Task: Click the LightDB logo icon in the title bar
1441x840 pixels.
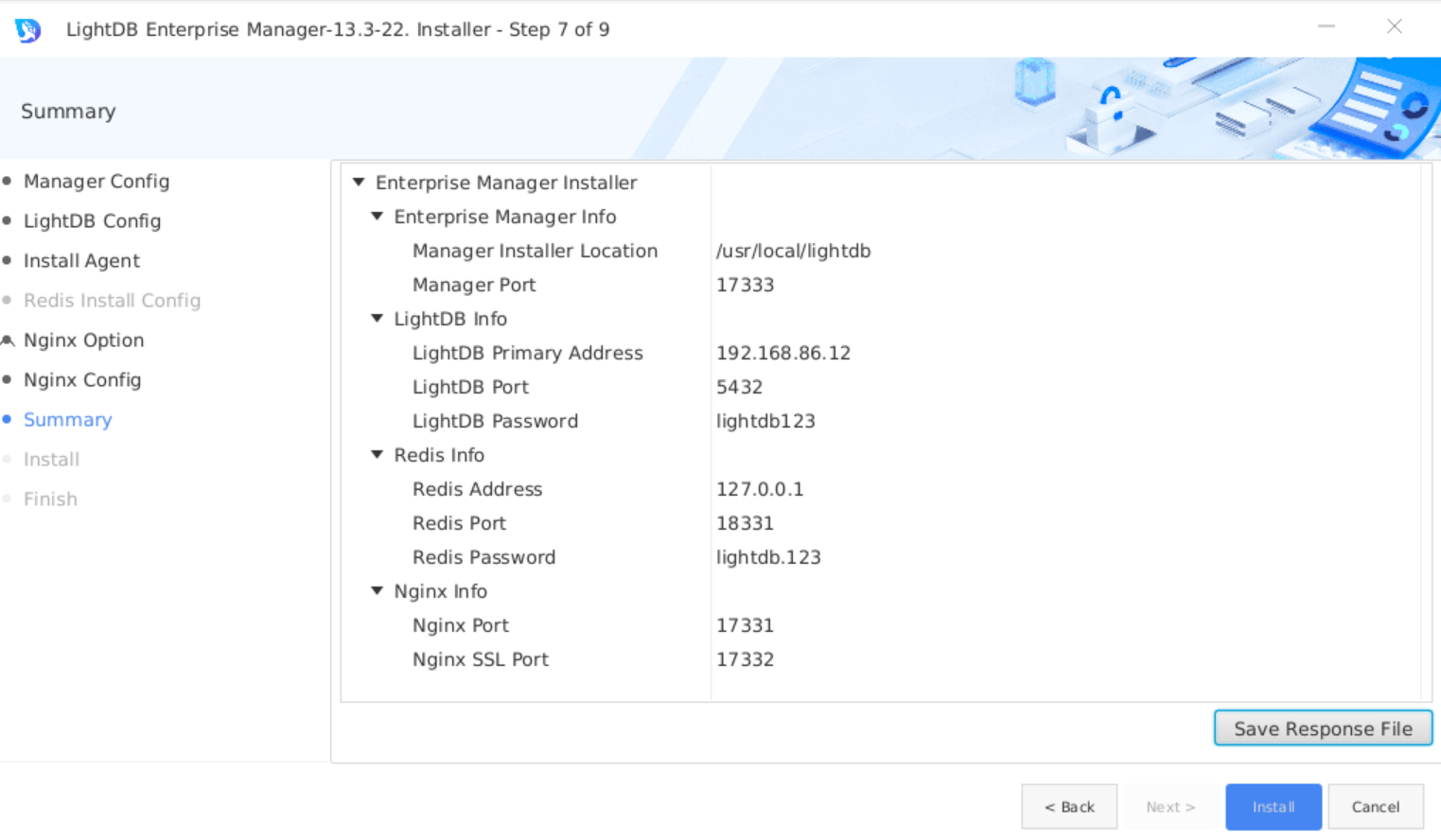Action: coord(27,30)
